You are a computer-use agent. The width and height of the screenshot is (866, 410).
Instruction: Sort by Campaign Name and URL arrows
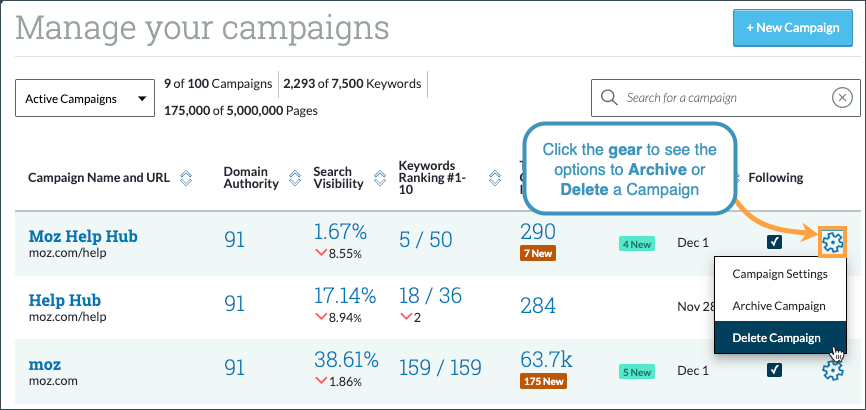tap(186, 178)
